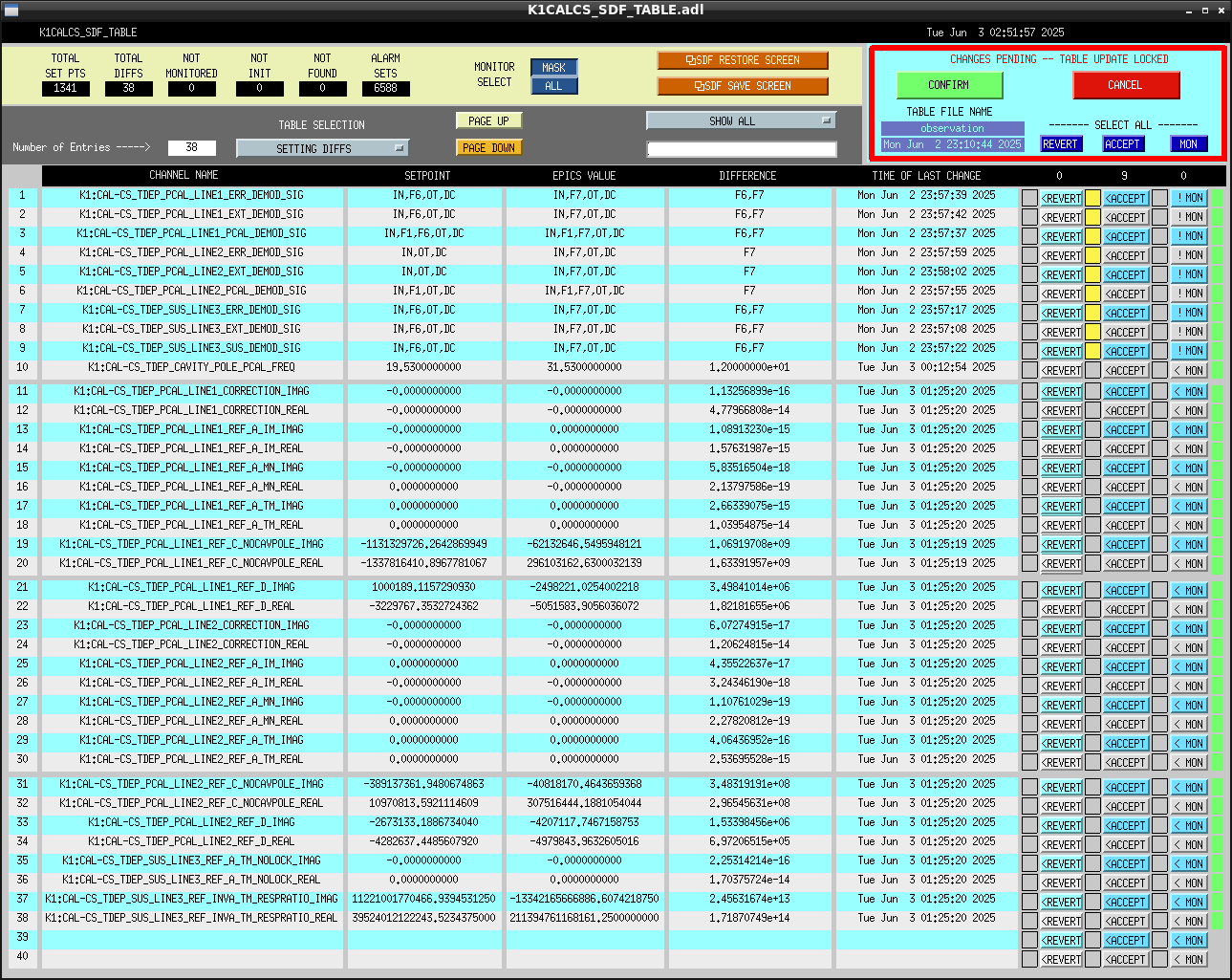The image size is (1232, 980).
Task: Accept row 22 PCAL_LINE1_REF_D_REAL
Action: (1126, 610)
